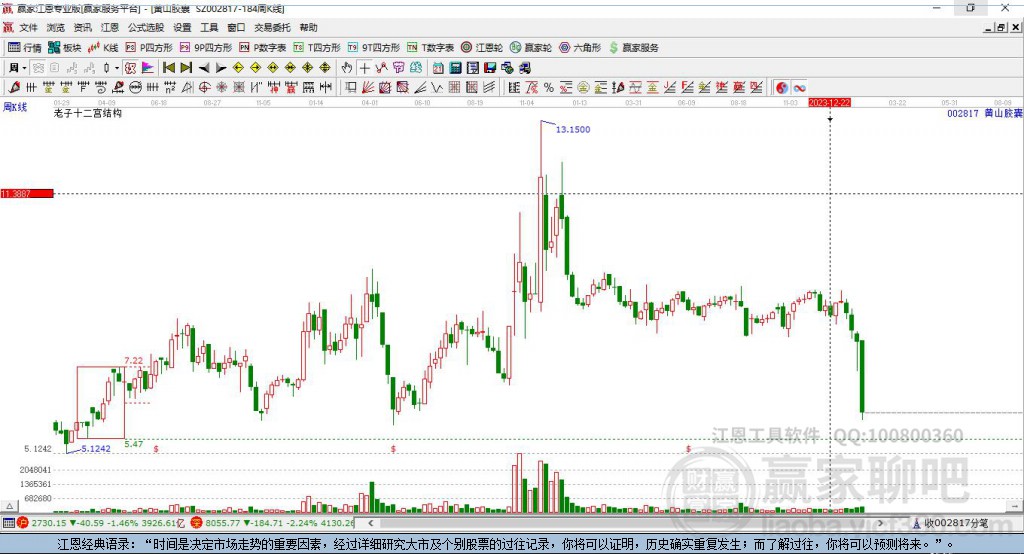Click the circled 金 golden-ratio icon
Viewport: 1024px width, 554px height.
tap(584, 88)
